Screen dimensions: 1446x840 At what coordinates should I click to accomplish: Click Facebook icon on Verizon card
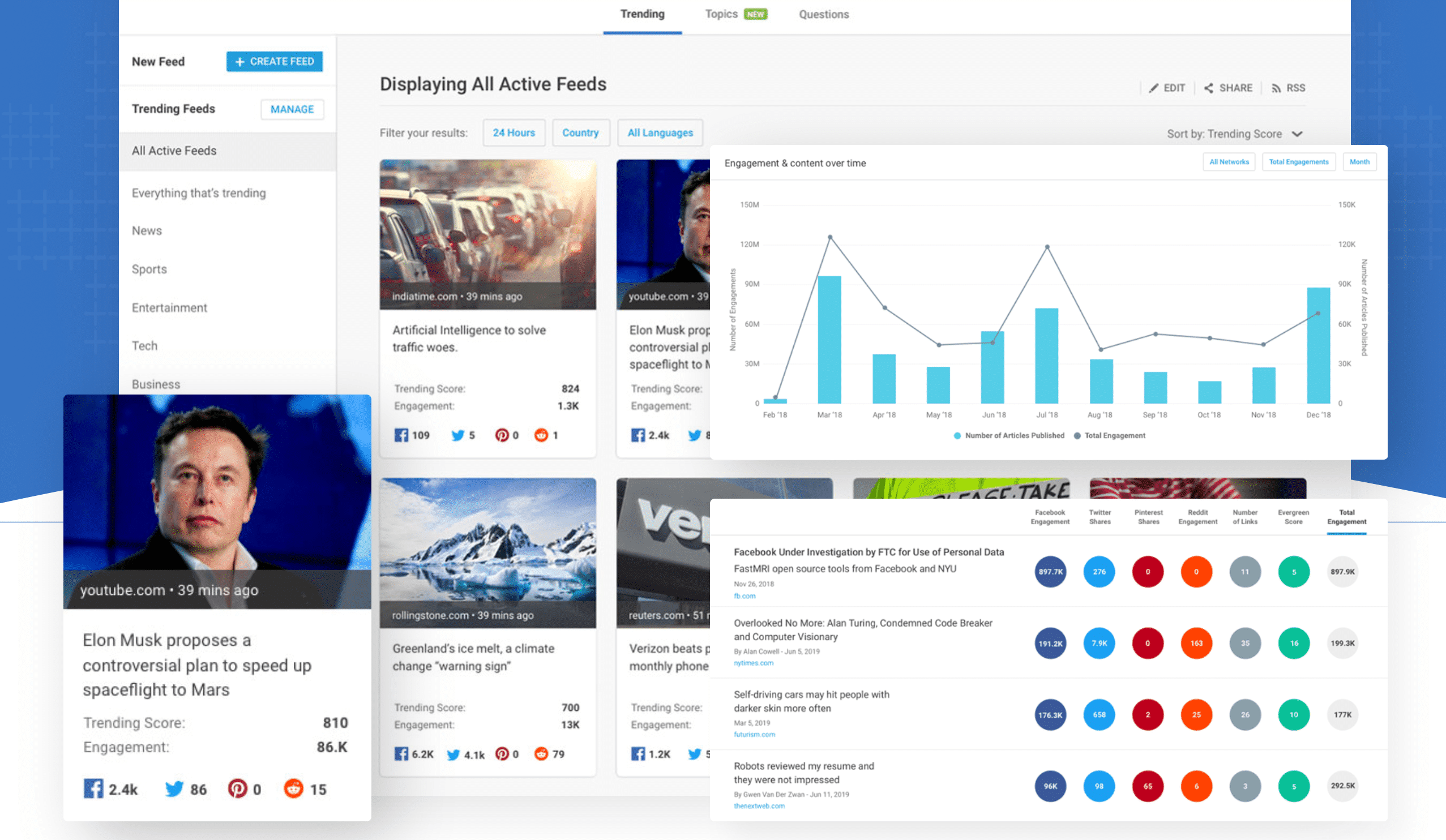pos(638,753)
